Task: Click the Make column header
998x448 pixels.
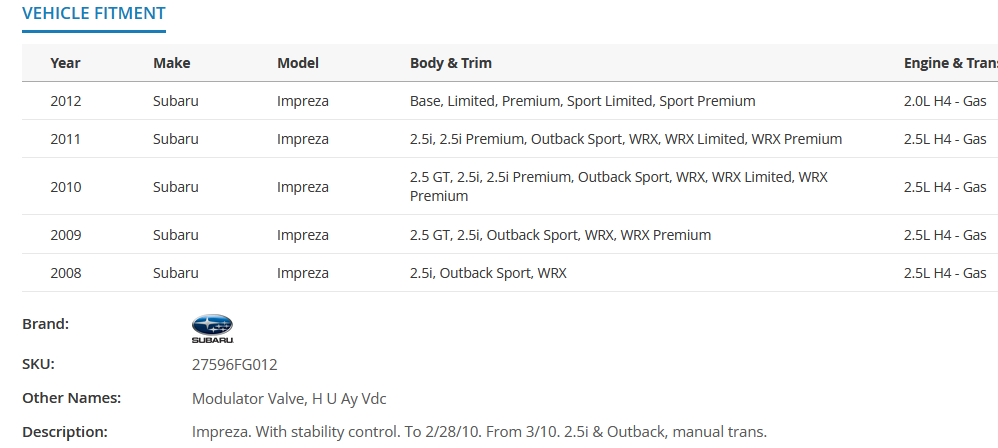Action: click(x=172, y=63)
